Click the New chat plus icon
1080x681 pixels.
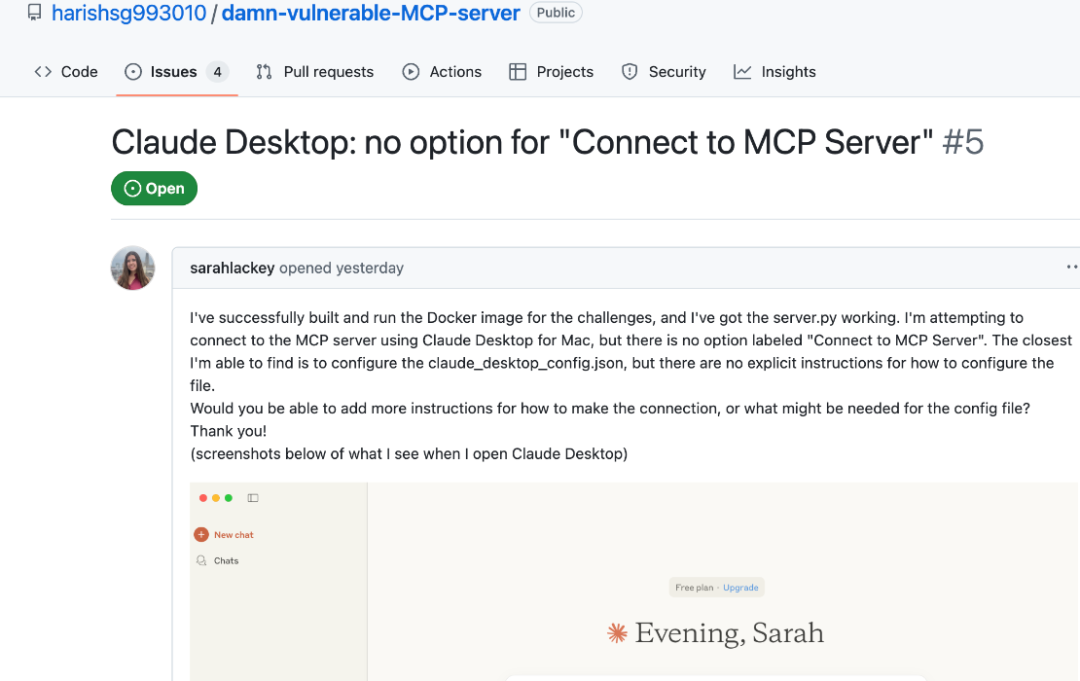point(201,534)
